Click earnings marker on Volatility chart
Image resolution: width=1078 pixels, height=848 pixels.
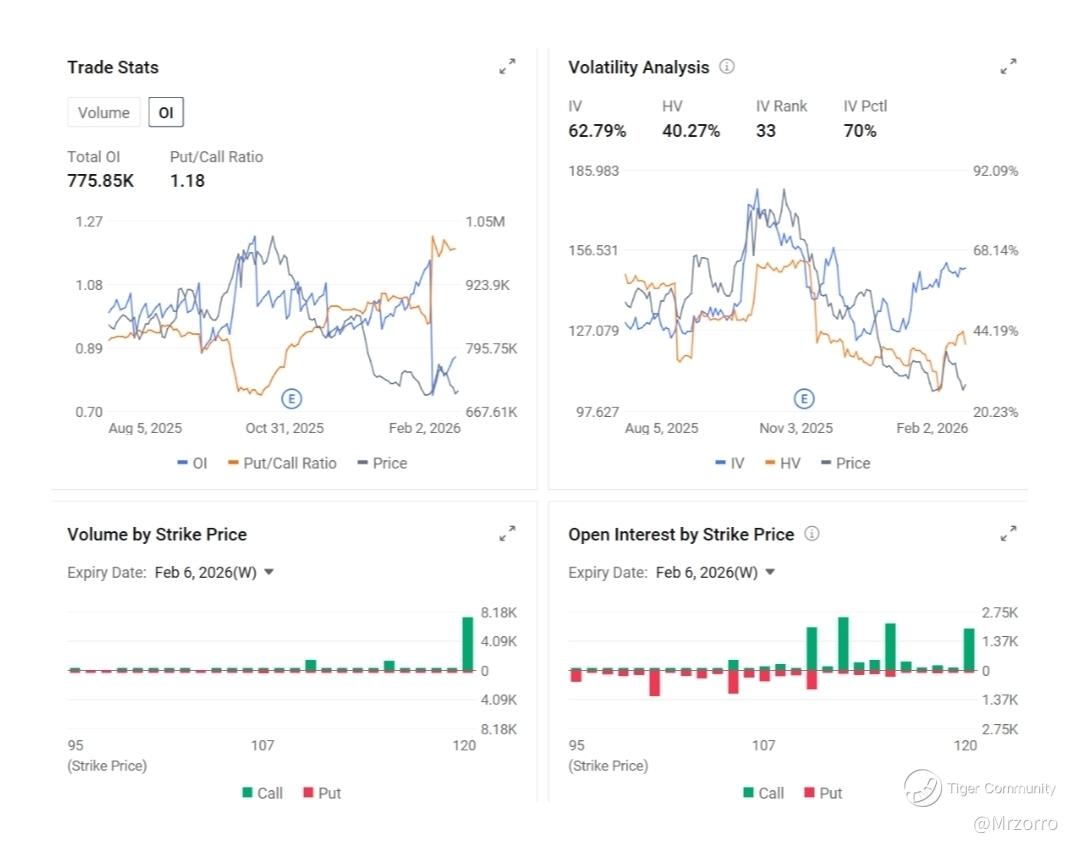point(804,399)
